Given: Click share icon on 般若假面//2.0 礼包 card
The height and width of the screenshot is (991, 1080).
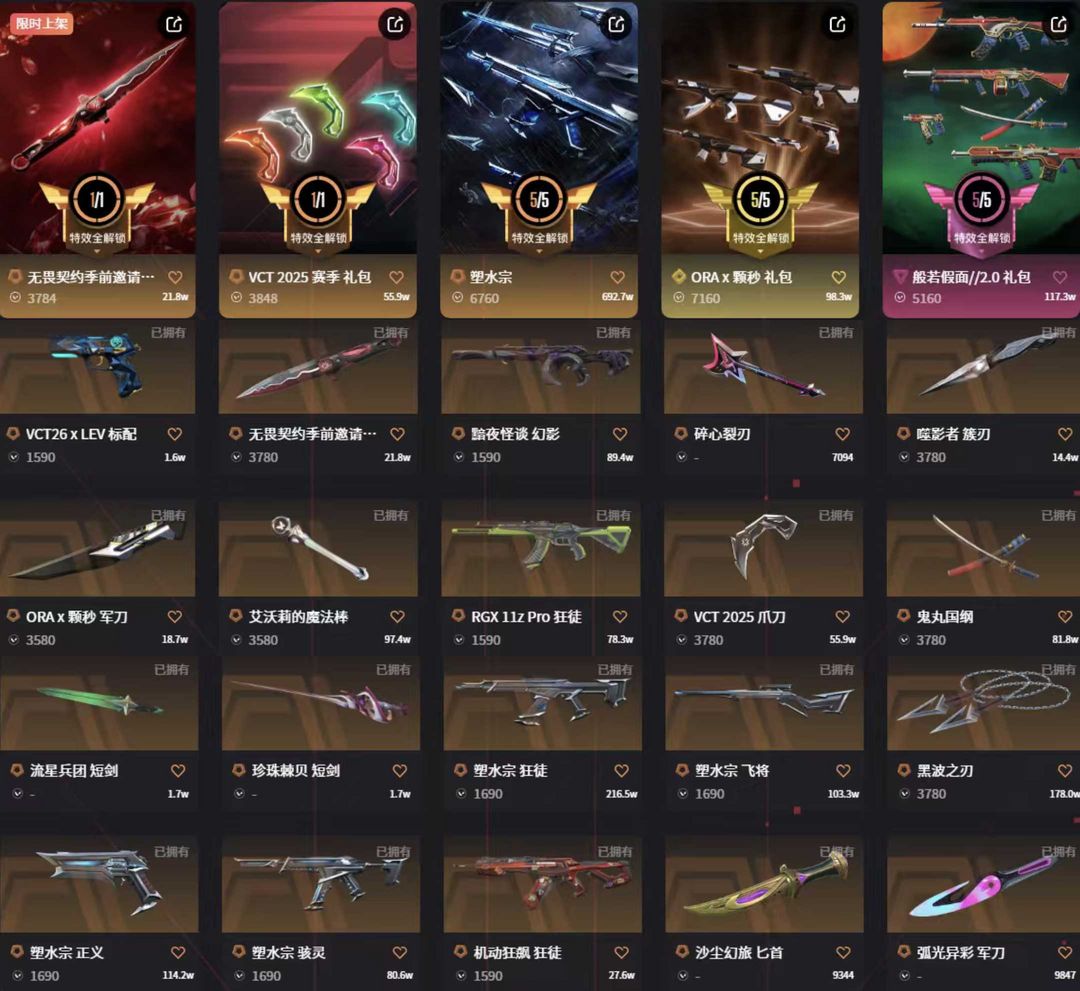Looking at the screenshot, I should (1059, 25).
